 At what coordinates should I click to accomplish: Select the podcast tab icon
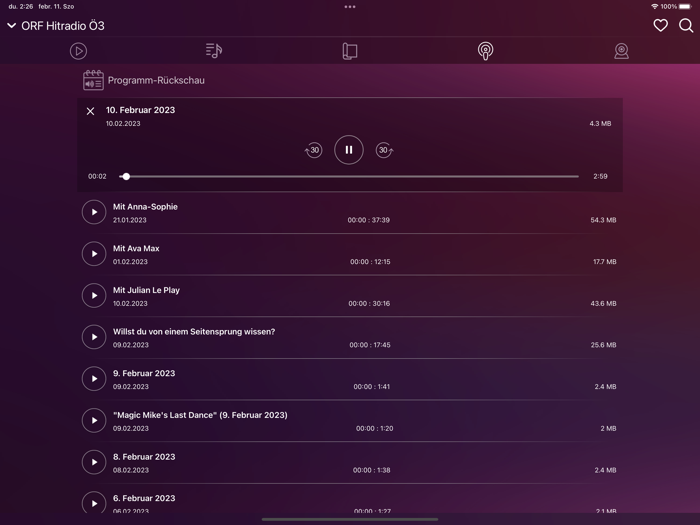(x=485, y=51)
